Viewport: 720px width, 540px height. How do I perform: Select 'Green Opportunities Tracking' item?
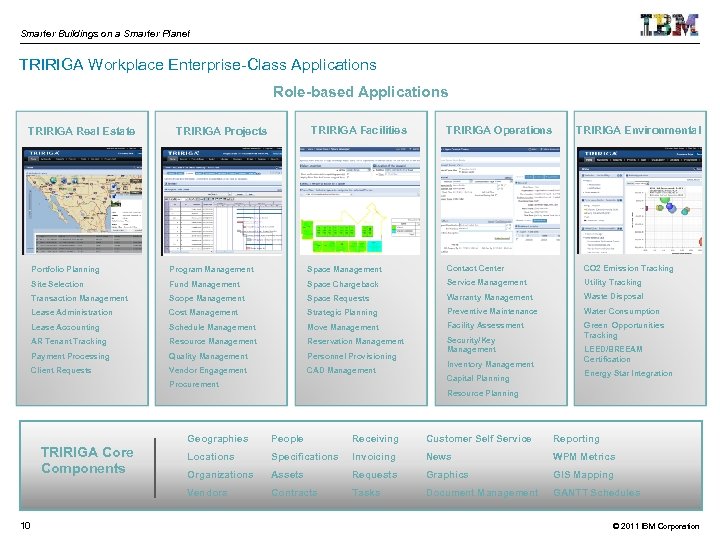coord(624,330)
